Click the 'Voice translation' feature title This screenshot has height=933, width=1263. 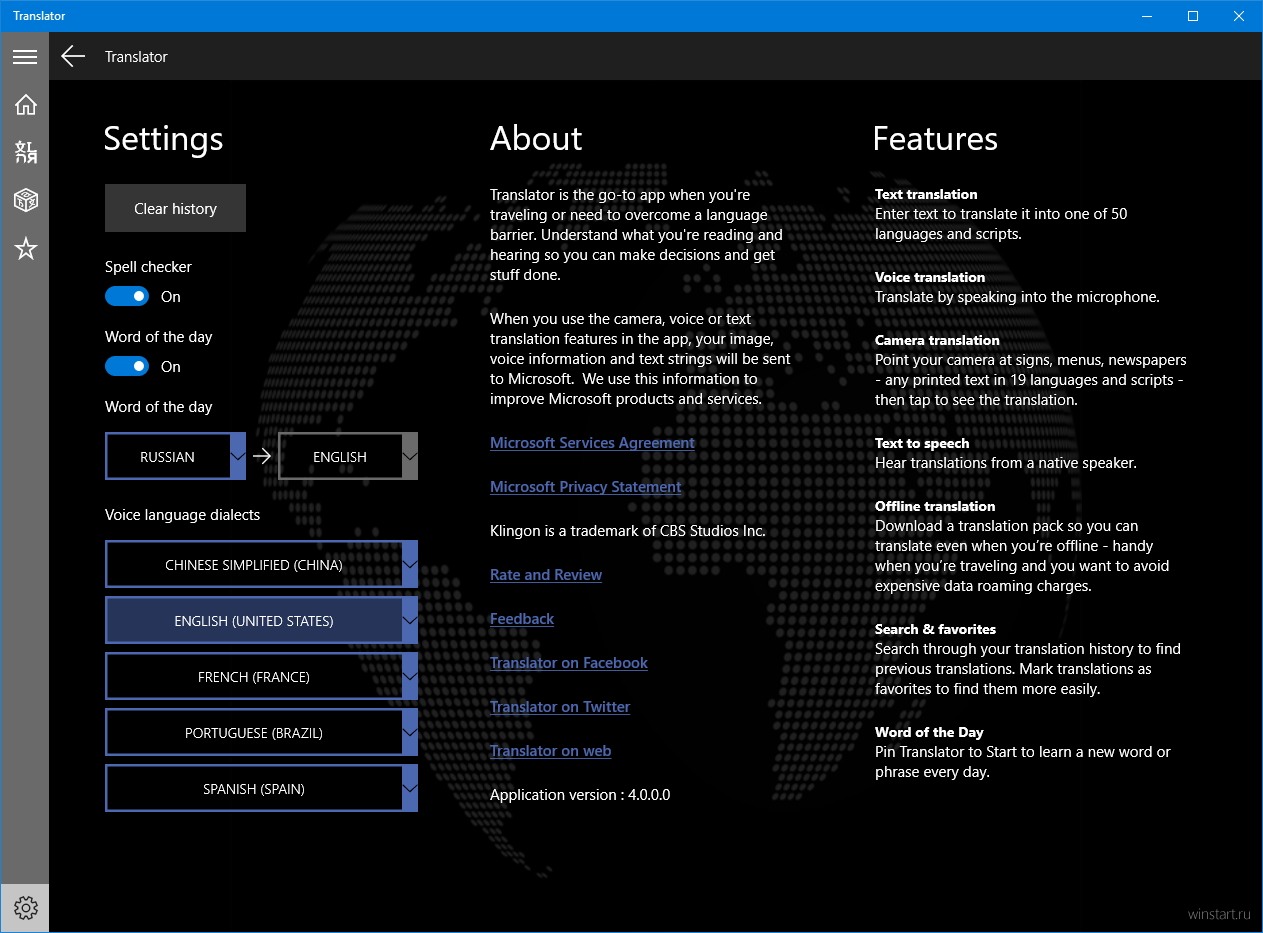(930, 277)
